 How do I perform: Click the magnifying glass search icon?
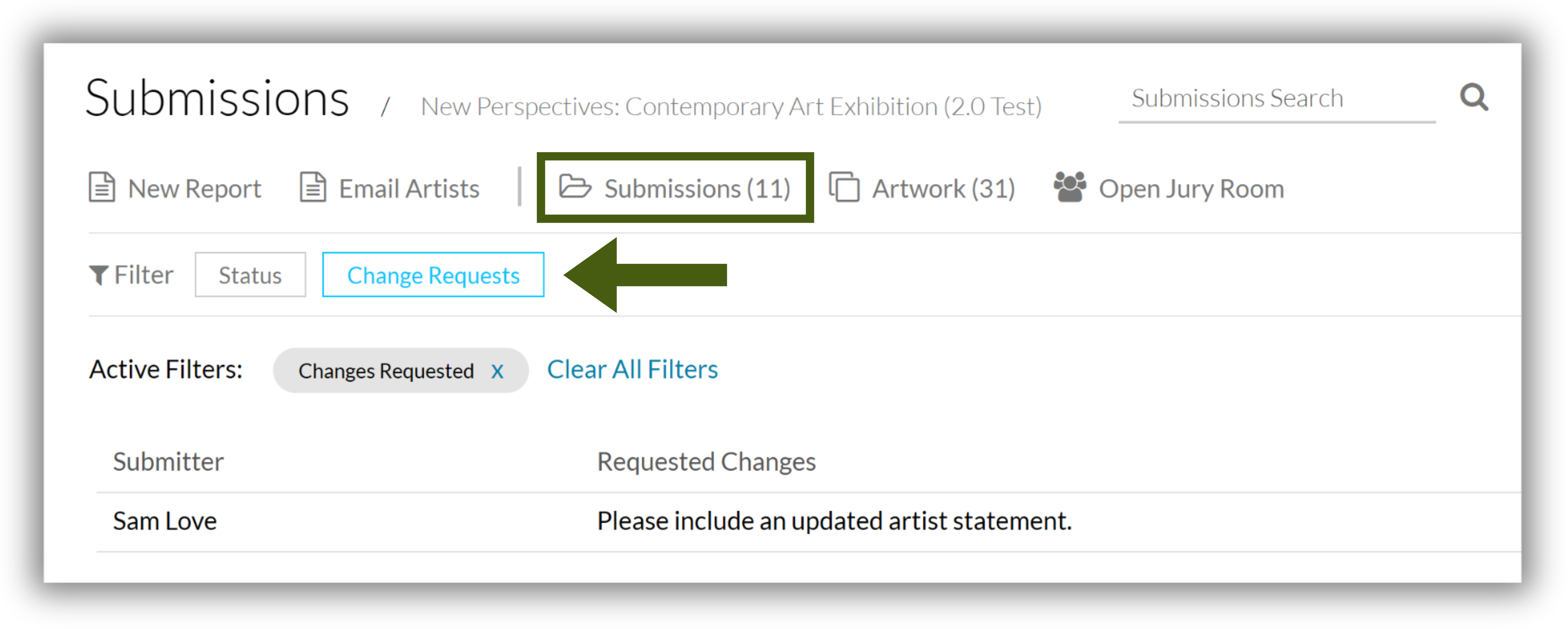pyautogui.click(x=1474, y=97)
